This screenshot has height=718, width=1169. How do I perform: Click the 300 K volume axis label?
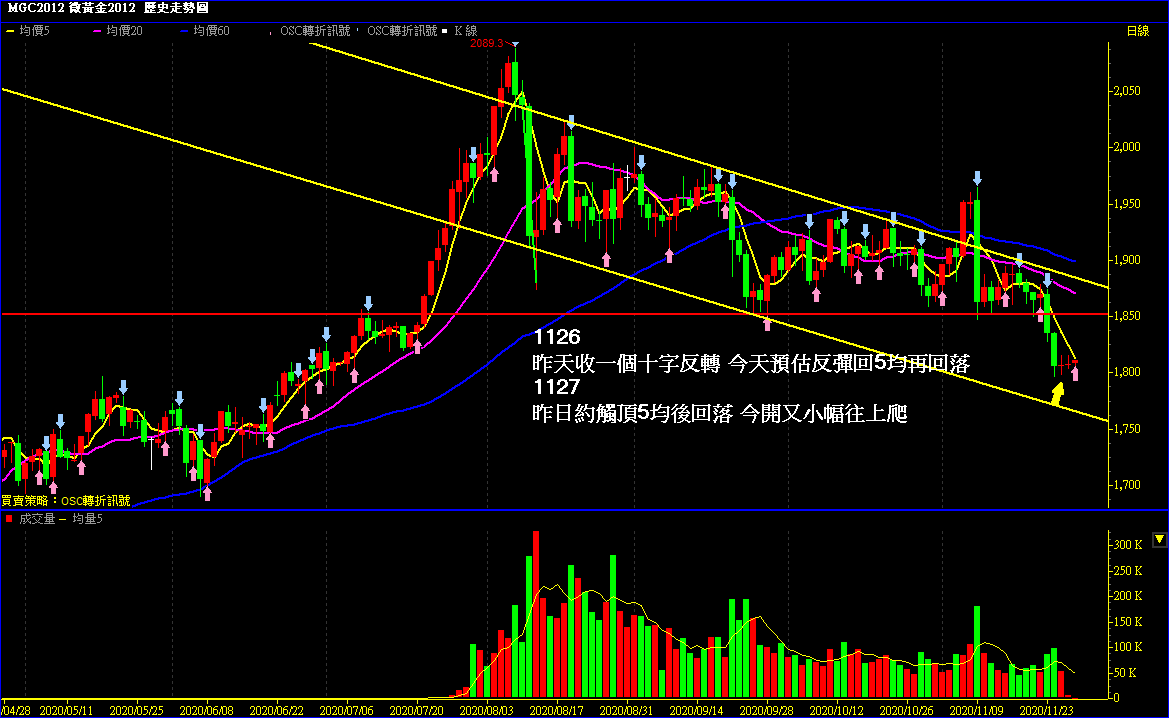(x=1128, y=545)
